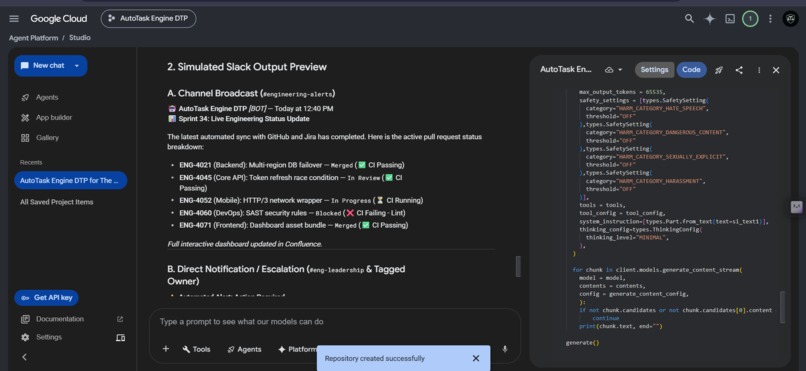Click the ENG-4060 (DevOps) list item
Screen dimensions: 806x371
pyautogui.click(x=292, y=213)
